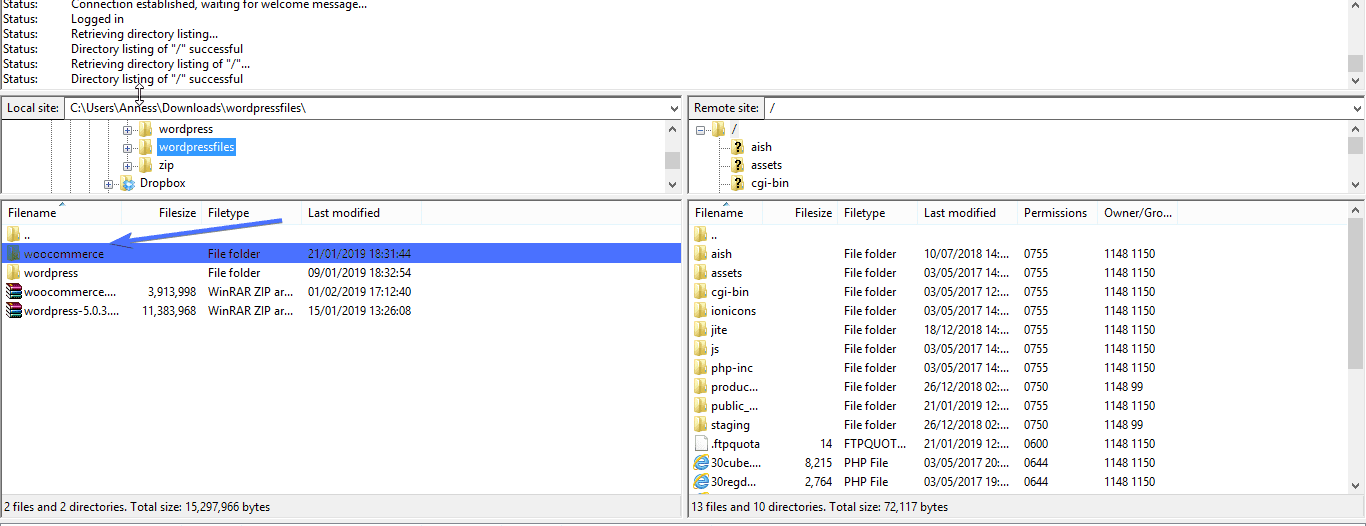Click the question-mark icon beside aish in remote tree
1366x526 pixels.
click(738, 147)
